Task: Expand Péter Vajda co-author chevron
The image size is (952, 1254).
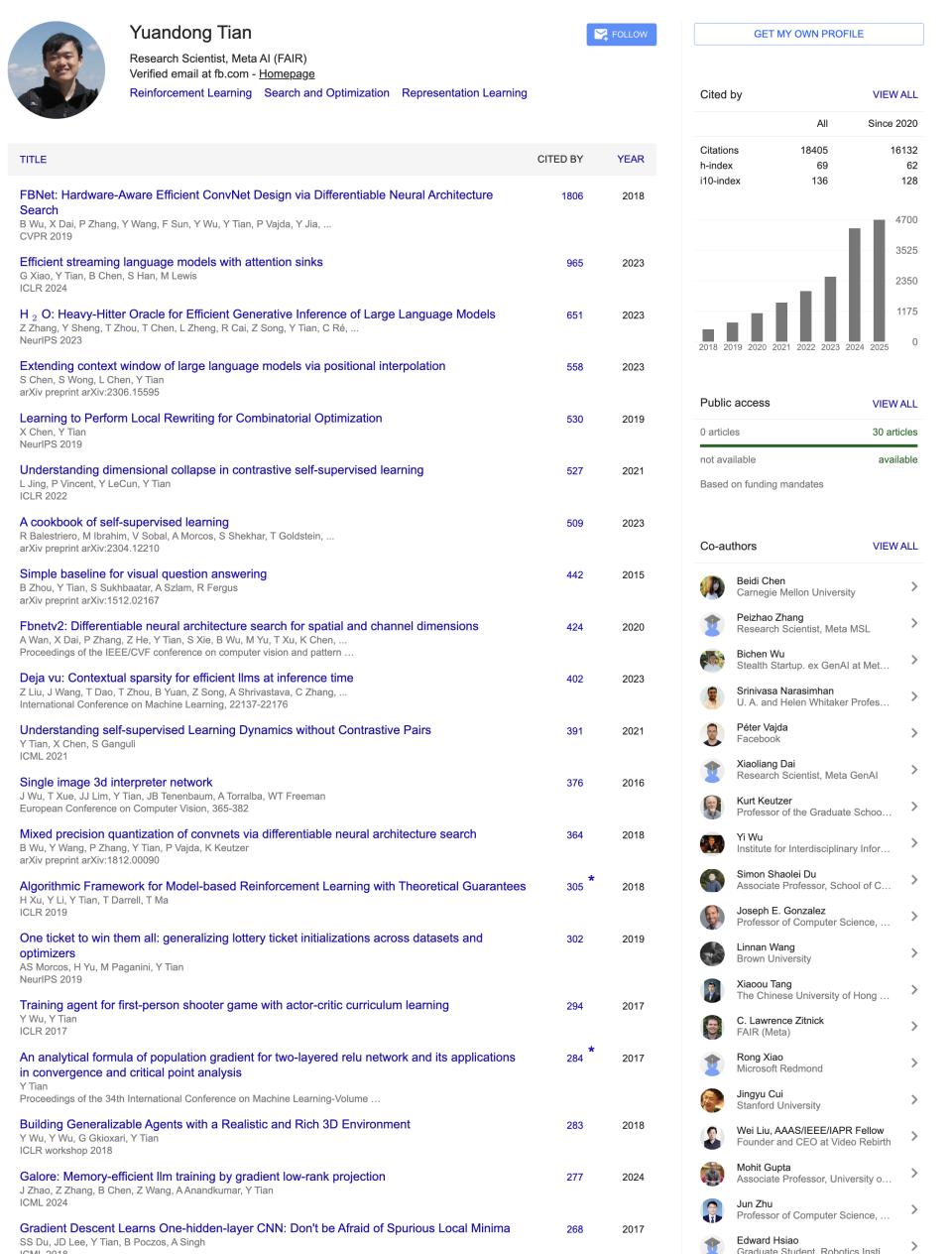Action: point(913,734)
